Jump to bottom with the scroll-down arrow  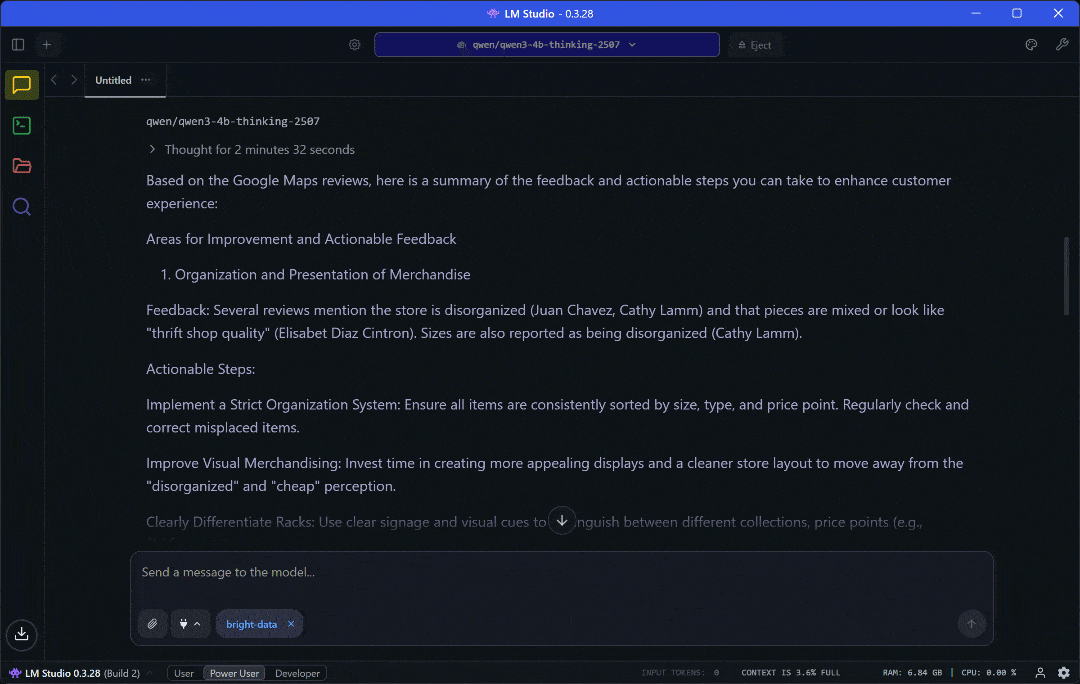point(562,520)
